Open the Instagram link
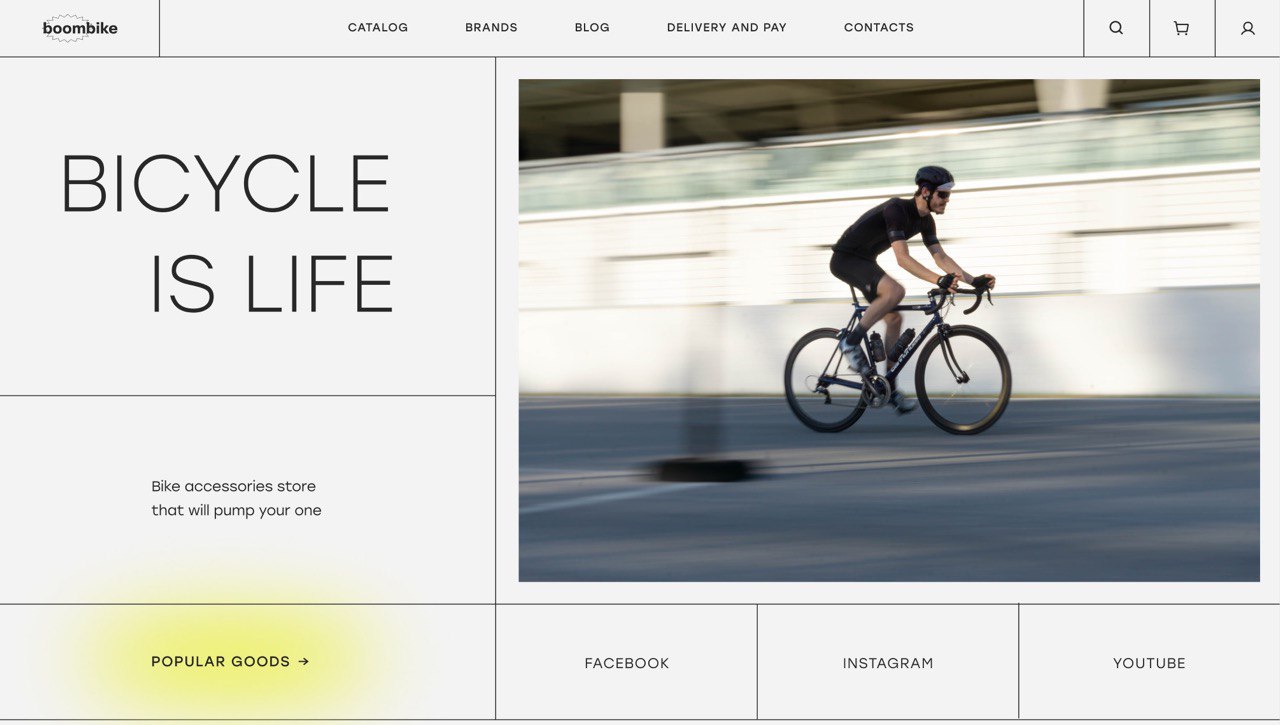The image size is (1280, 725). click(888, 663)
